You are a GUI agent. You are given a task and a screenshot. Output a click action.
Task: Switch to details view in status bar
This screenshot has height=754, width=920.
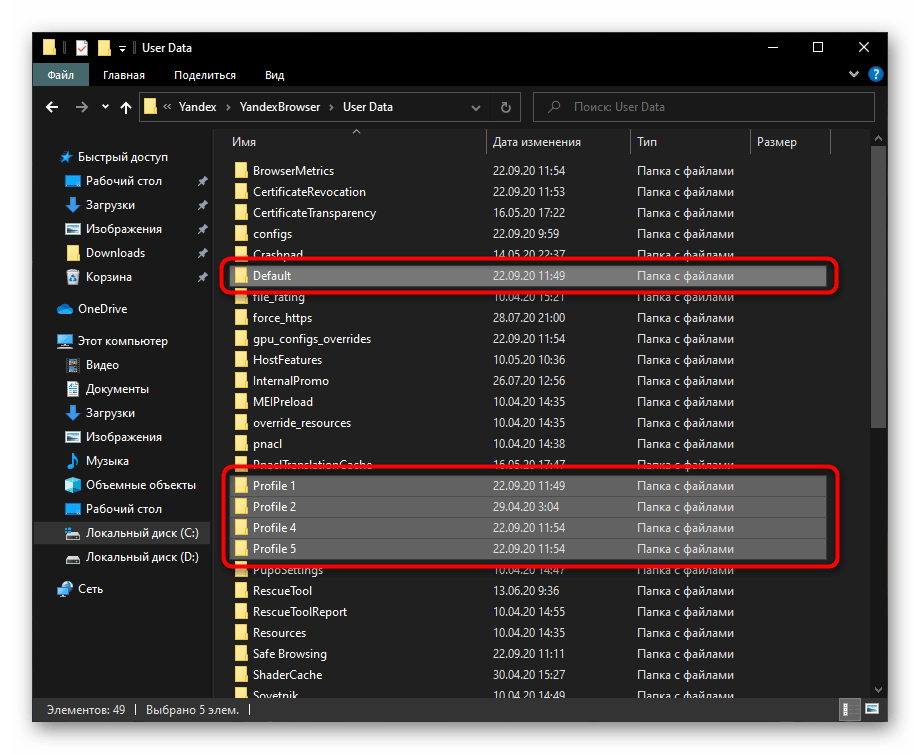click(x=847, y=710)
